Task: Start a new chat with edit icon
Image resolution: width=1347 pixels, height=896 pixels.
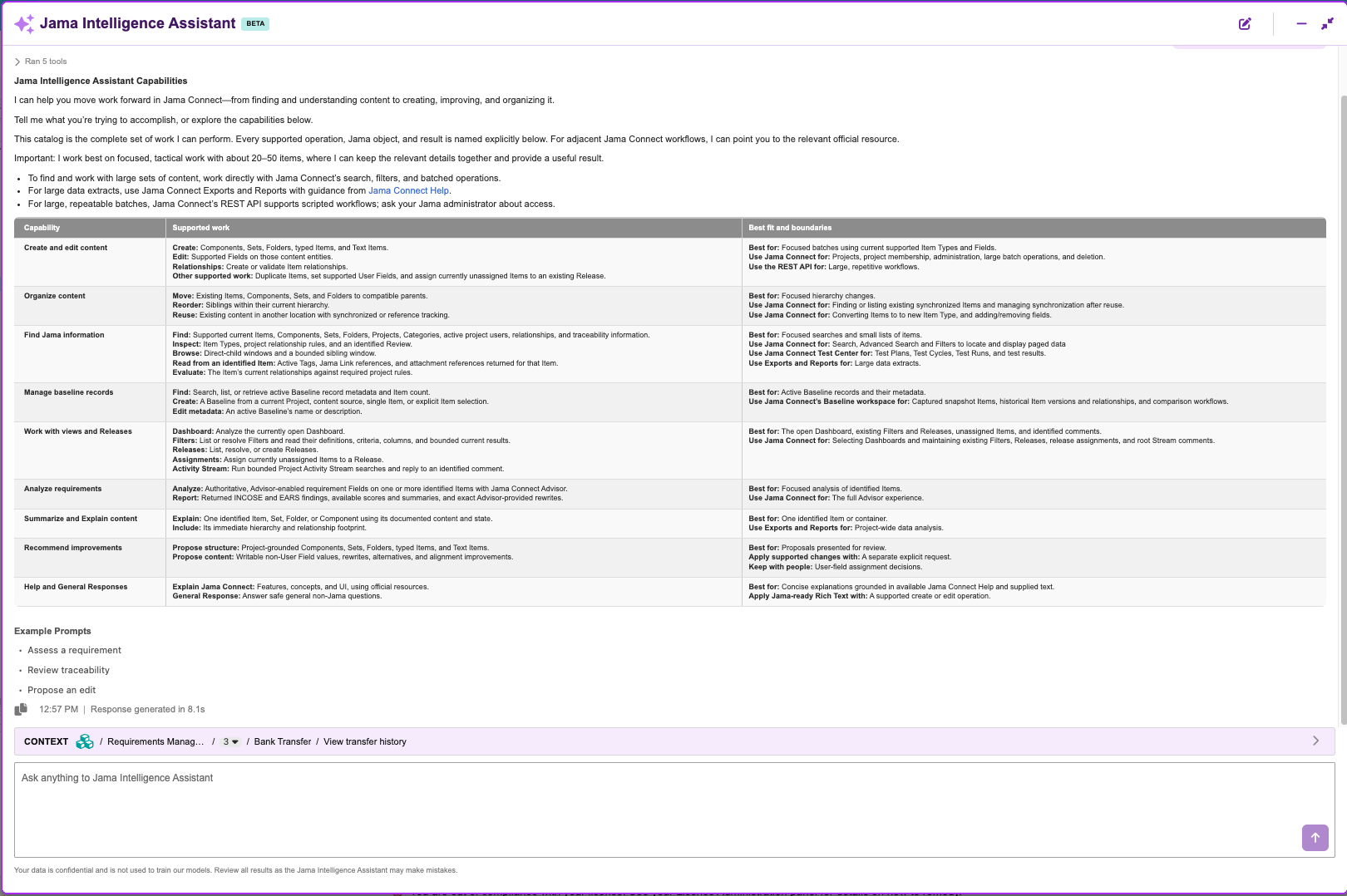Action: click(x=1245, y=24)
